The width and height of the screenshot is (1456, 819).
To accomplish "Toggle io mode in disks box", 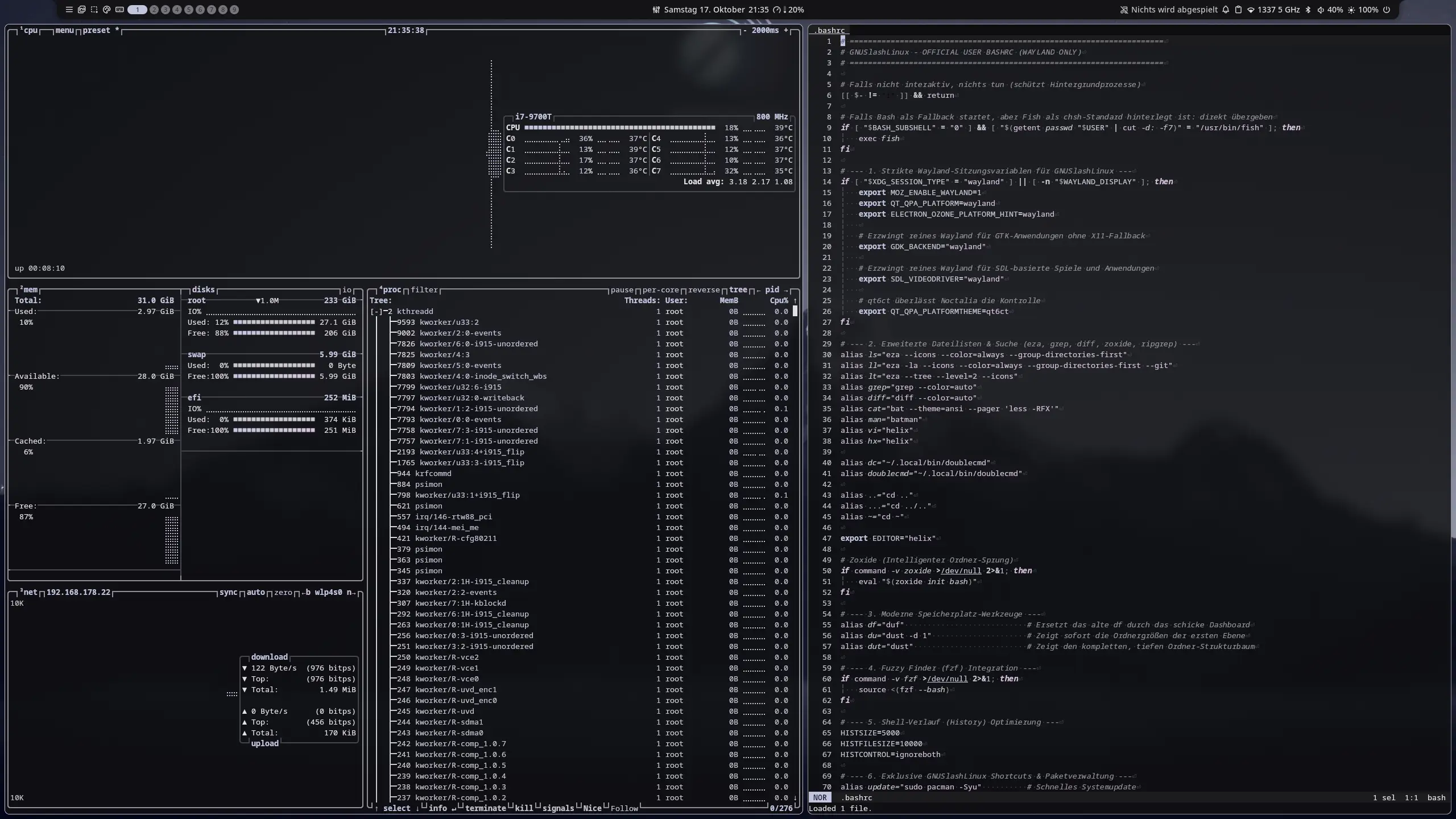I will pos(347,290).
